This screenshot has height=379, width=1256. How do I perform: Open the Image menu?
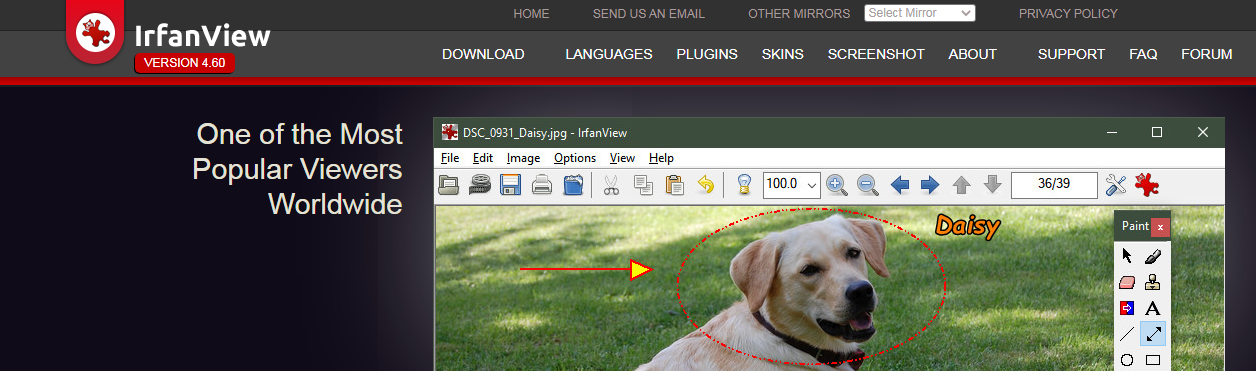click(x=523, y=158)
